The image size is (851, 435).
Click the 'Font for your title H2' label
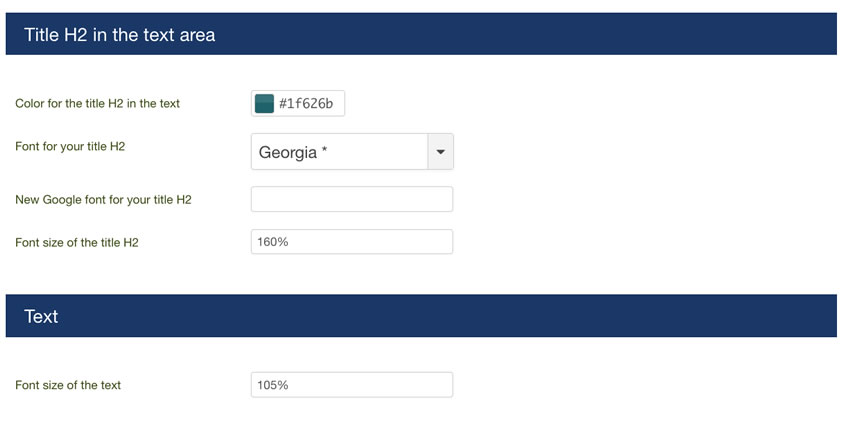[x=70, y=146]
